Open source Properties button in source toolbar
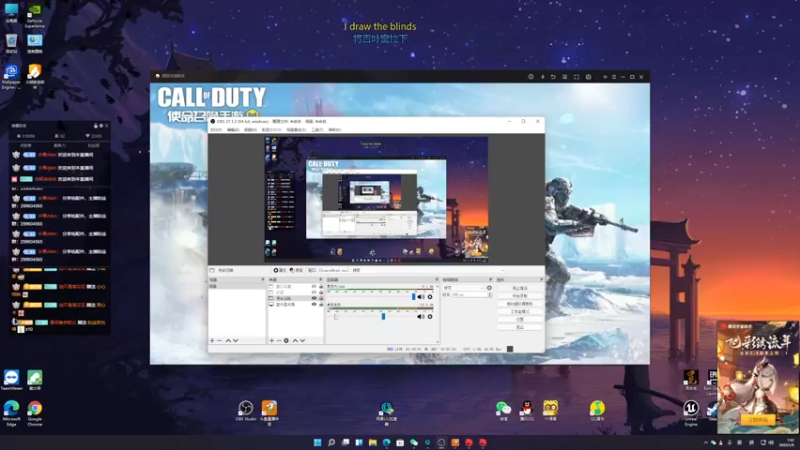Image resolution: width=800 pixels, height=450 pixels. pos(280,270)
